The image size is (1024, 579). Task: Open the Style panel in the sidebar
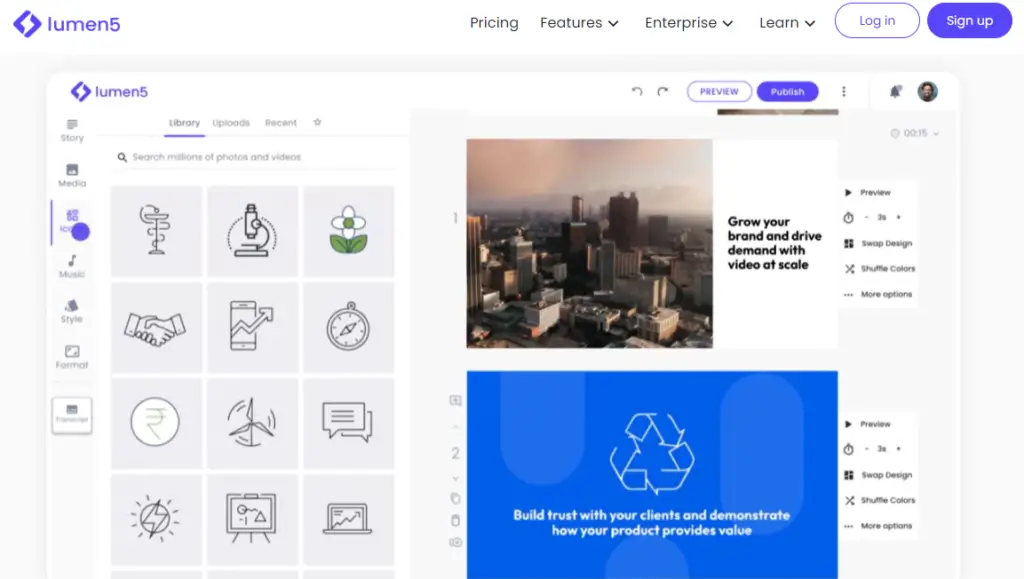72,311
